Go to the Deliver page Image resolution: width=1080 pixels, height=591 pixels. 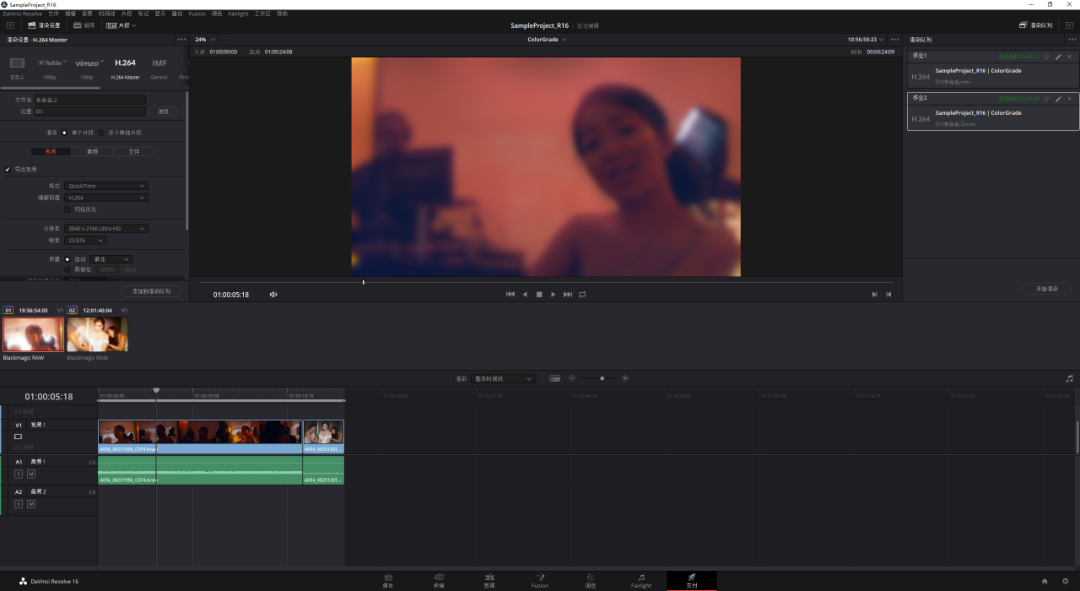click(x=692, y=581)
